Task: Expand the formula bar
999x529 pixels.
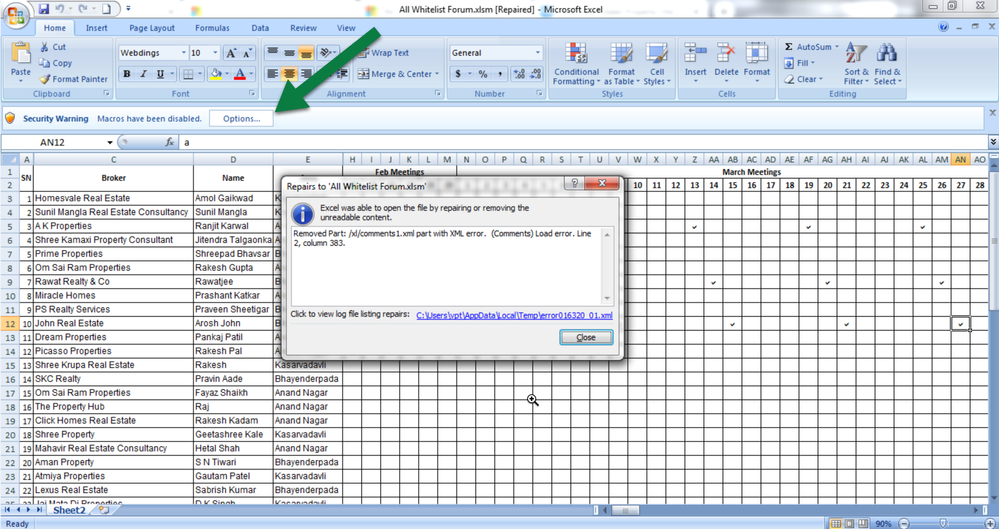Action: click(993, 142)
